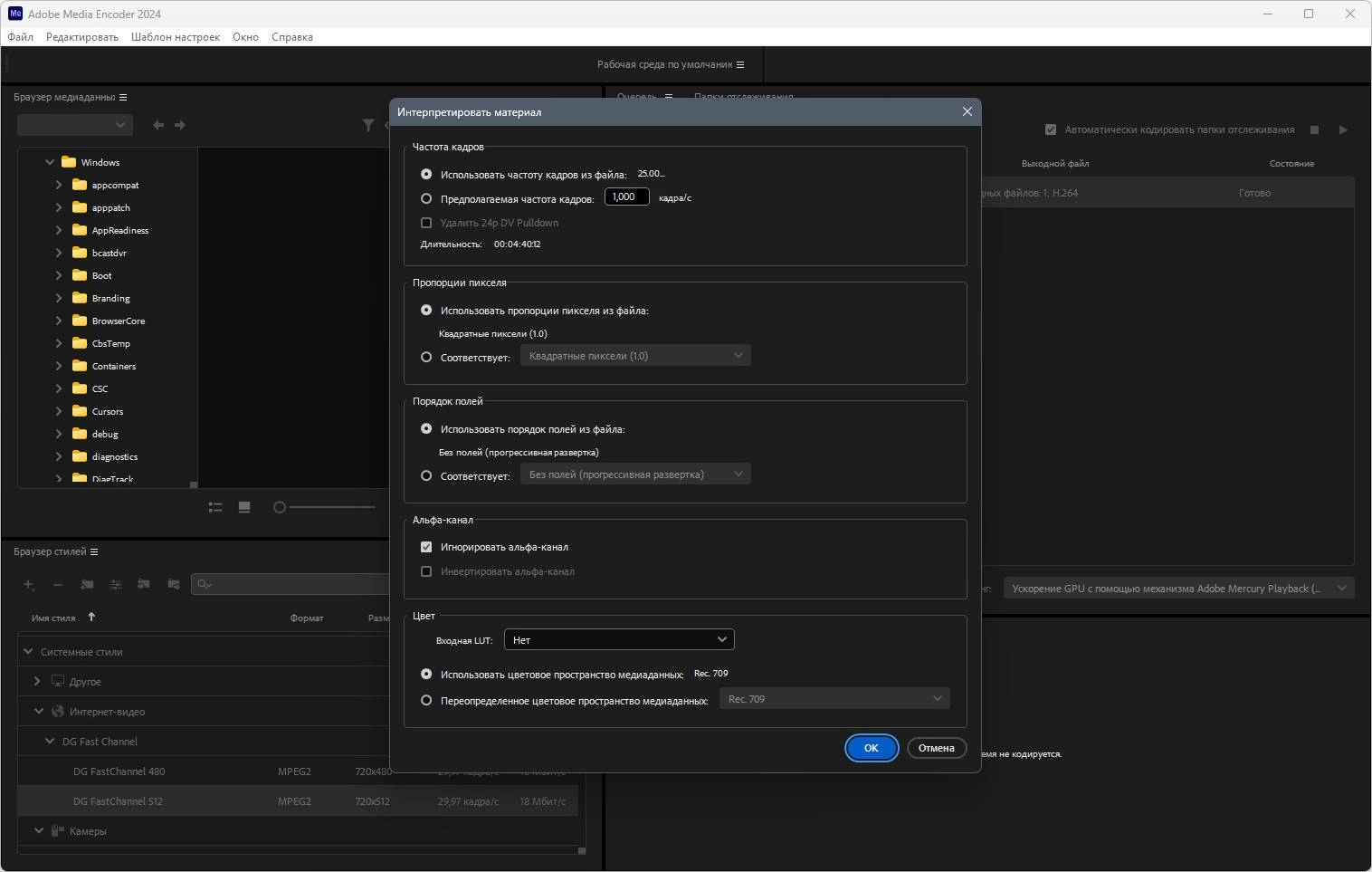This screenshot has width=1372, height=872.
Task: Click OK in the interpret footage dialog
Action: point(871,748)
